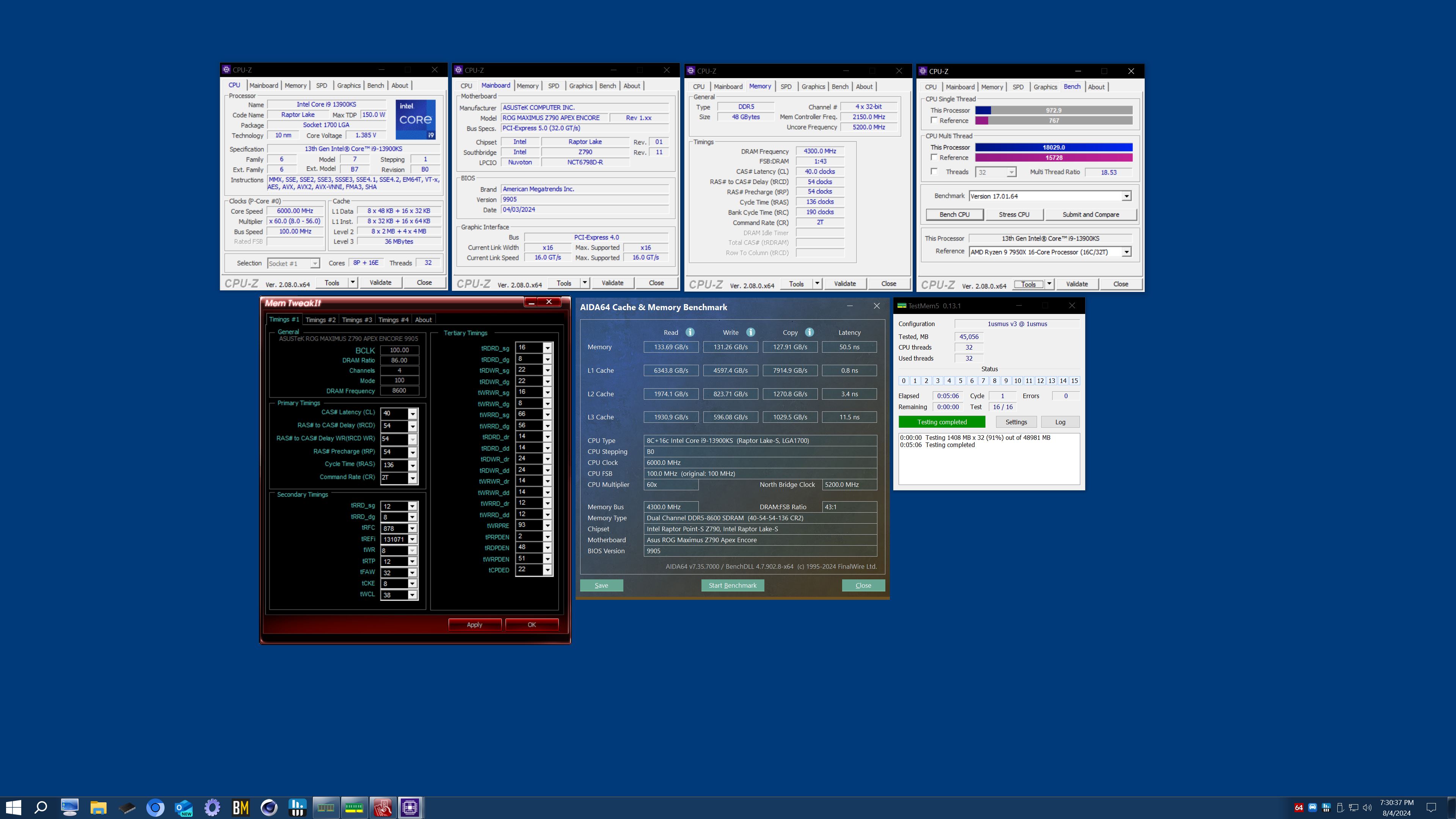The width and height of the screenshot is (1456, 819).
Task: Open CAS# Latency (CL) dropdown in Mem TweakIt
Action: 413,413
